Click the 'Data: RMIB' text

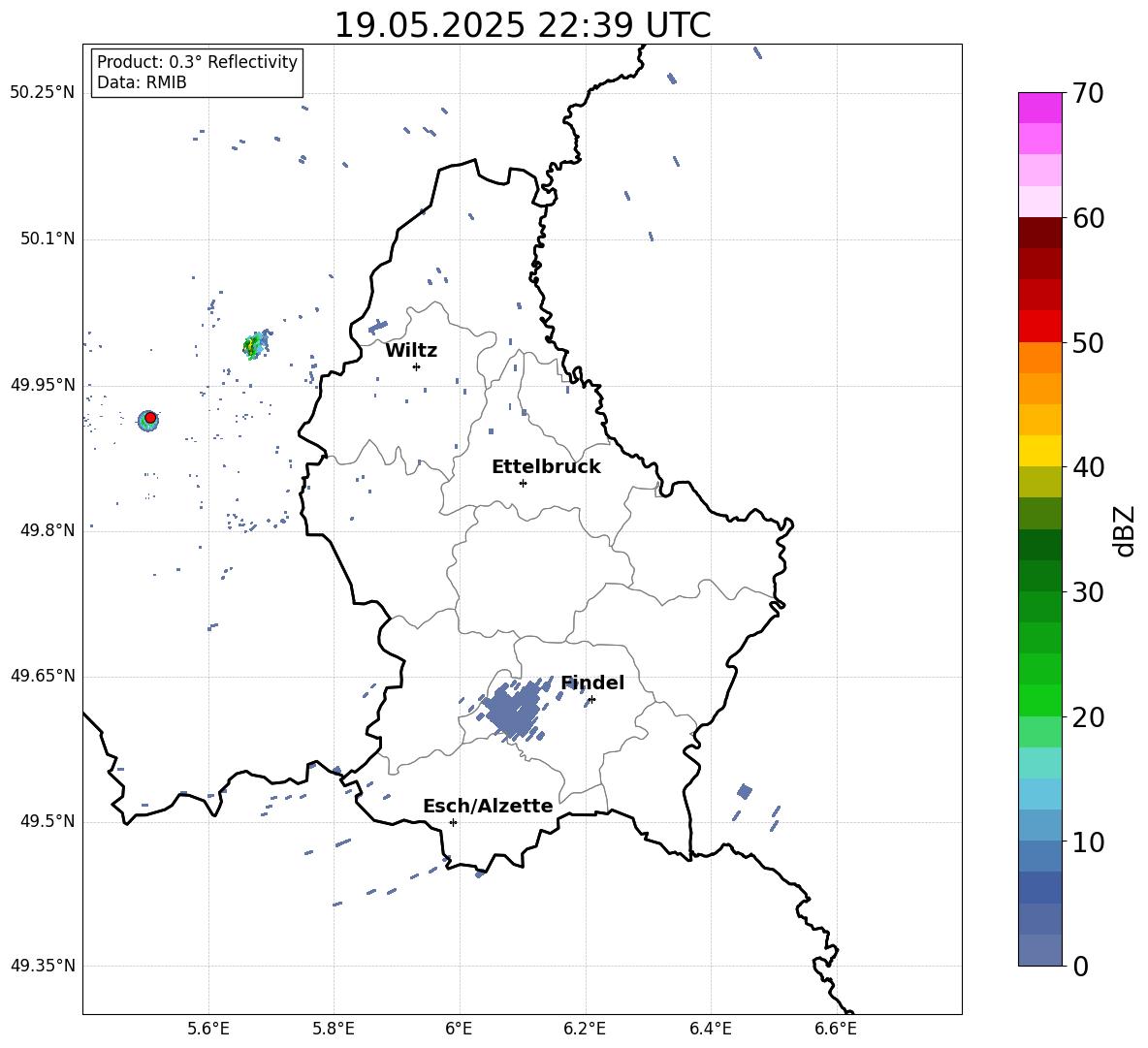coord(142,82)
